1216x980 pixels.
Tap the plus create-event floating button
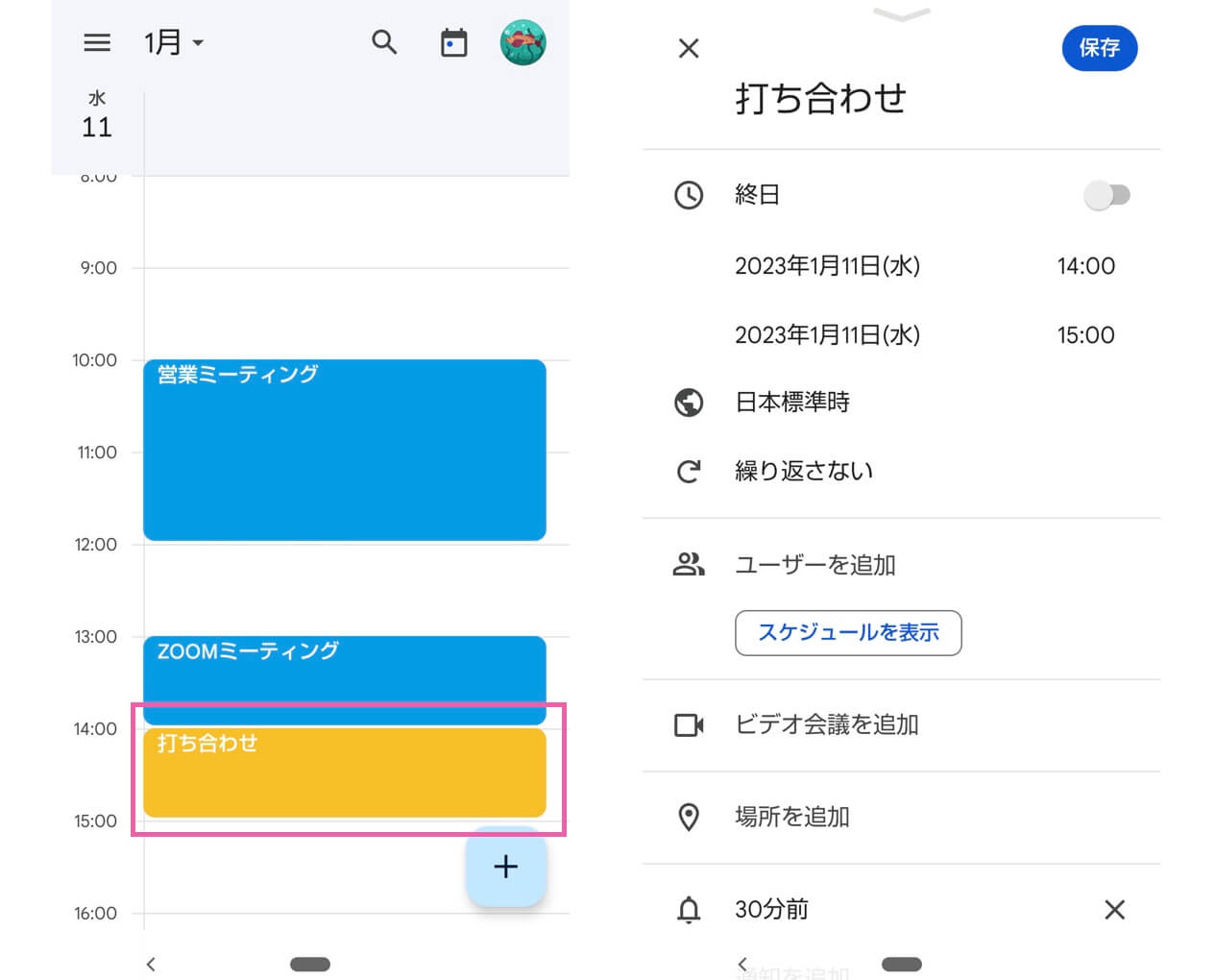coord(506,867)
